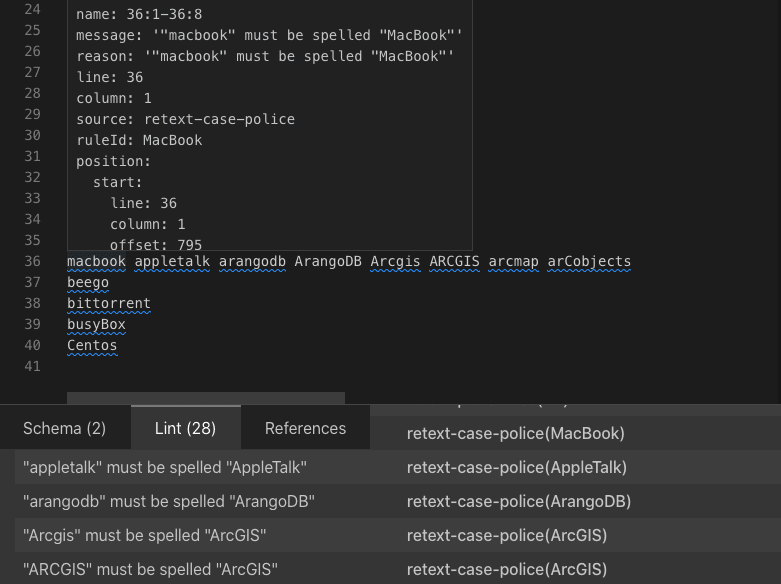Click the source: retext-case-police line in hover
This screenshot has width=781, height=584.
click(x=185, y=119)
